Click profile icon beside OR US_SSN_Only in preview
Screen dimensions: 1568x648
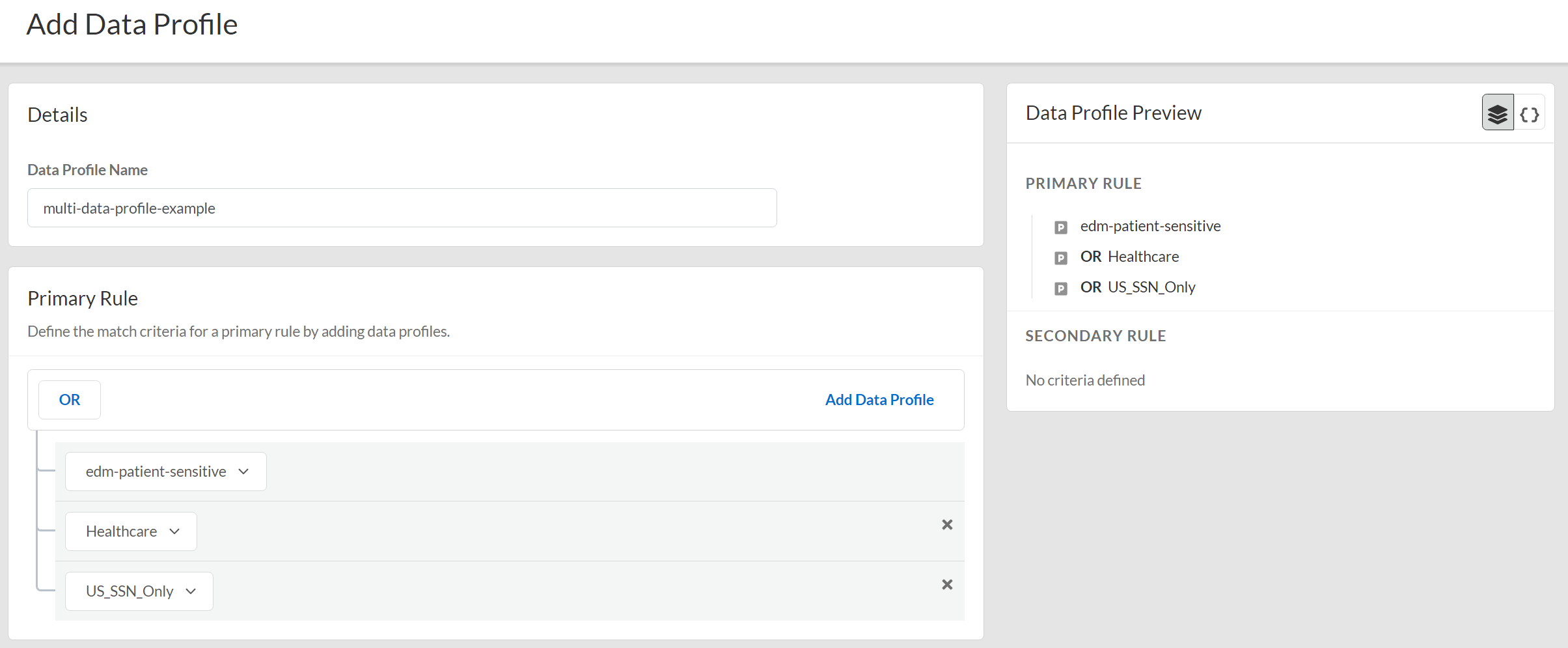[1061, 289]
